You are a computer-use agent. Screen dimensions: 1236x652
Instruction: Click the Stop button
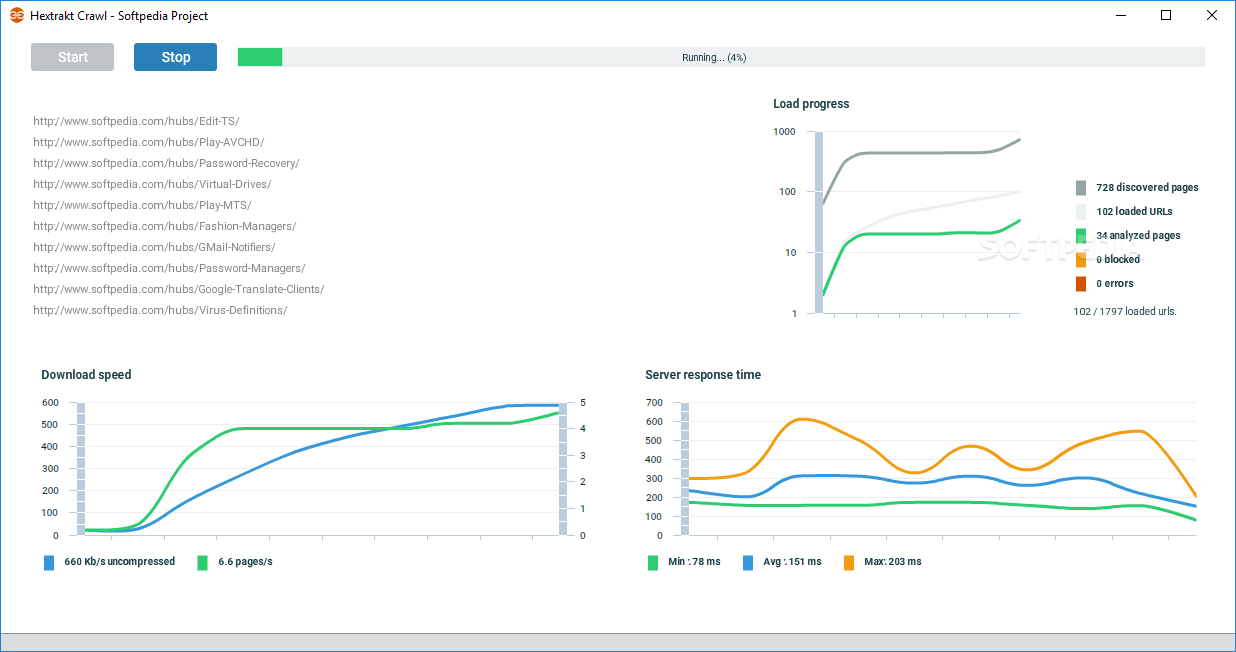click(175, 57)
